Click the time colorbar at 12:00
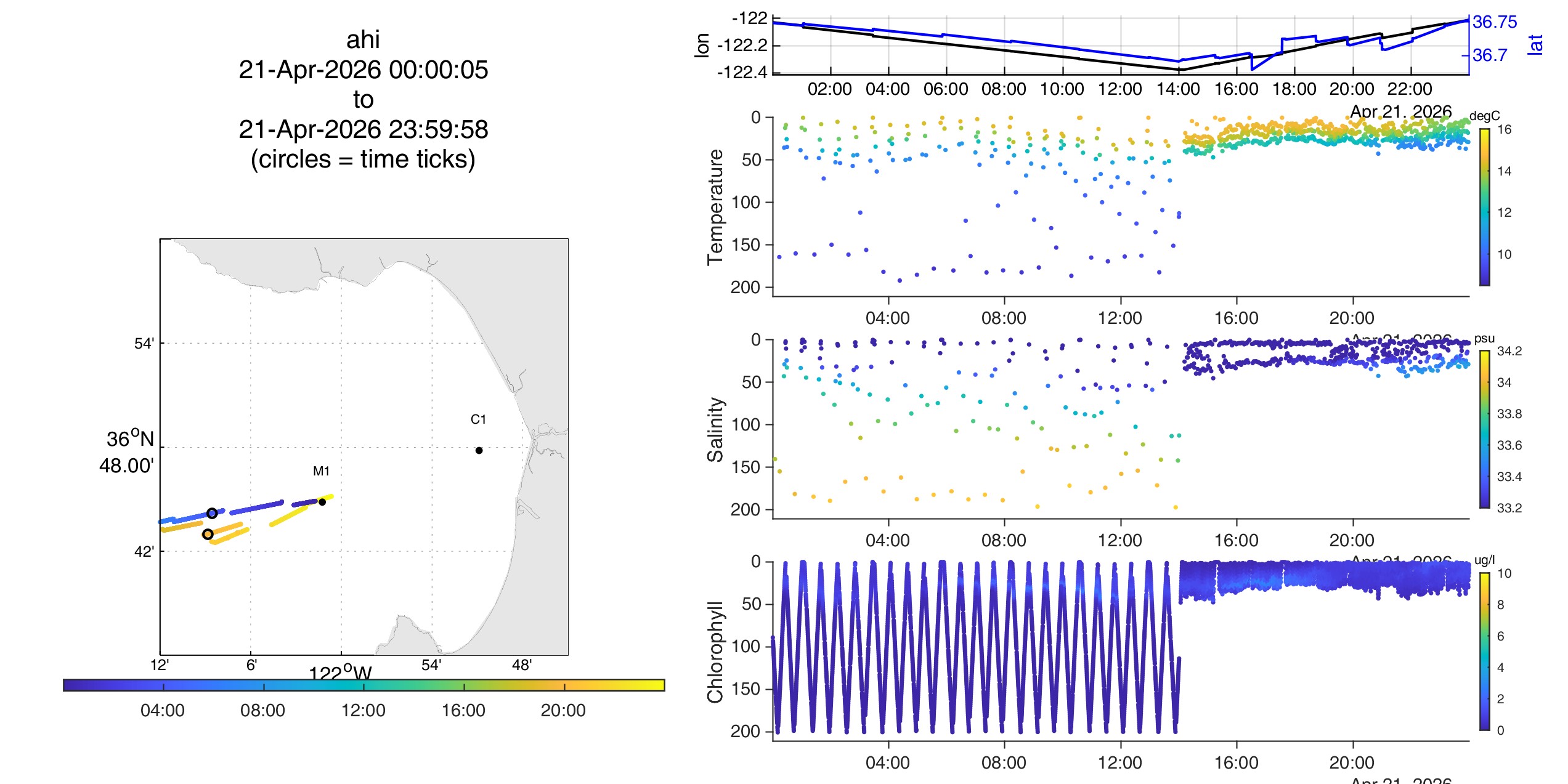The height and width of the screenshot is (784, 1568). pos(364,685)
